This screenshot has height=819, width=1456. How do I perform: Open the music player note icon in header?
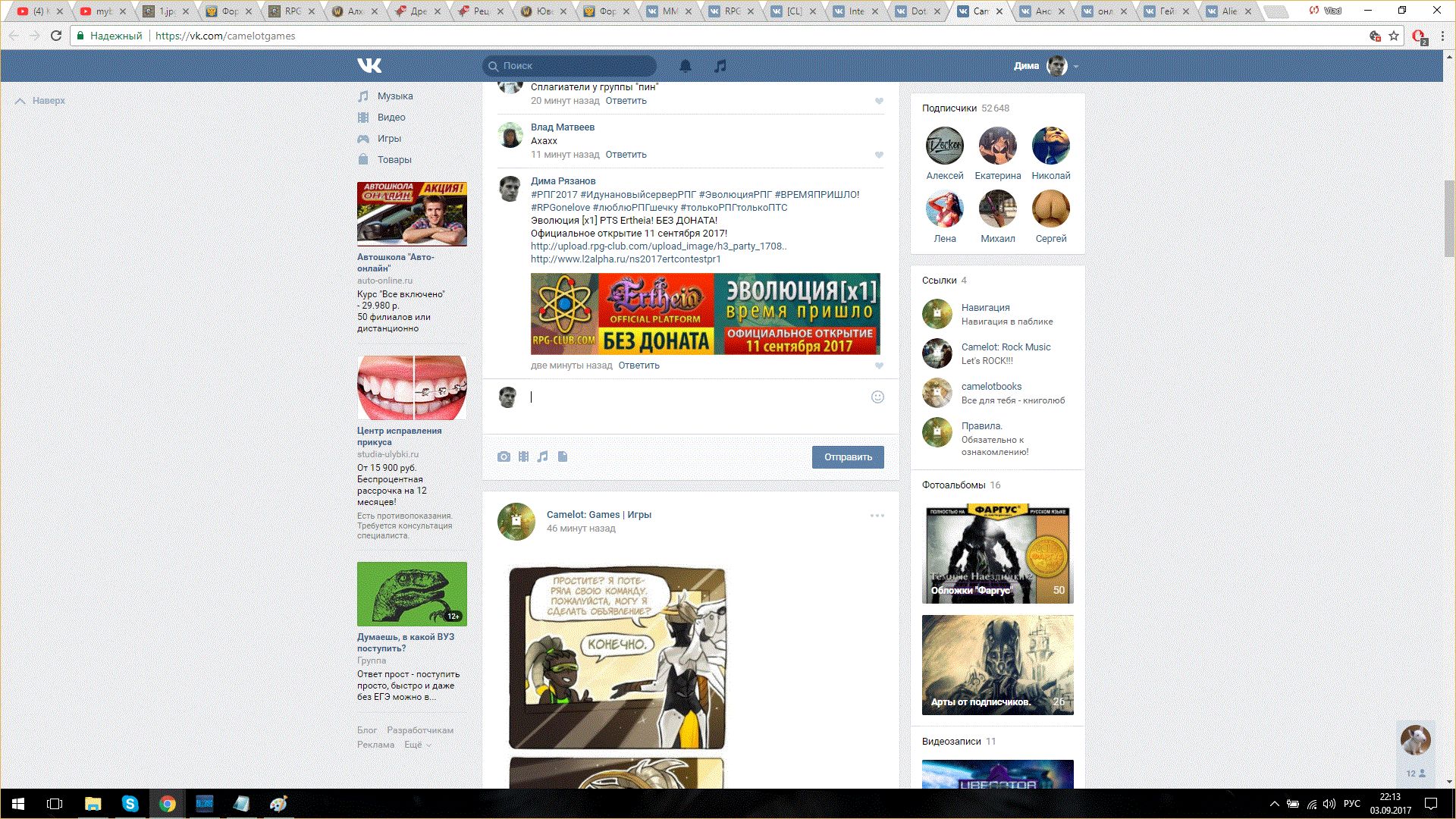click(x=720, y=66)
